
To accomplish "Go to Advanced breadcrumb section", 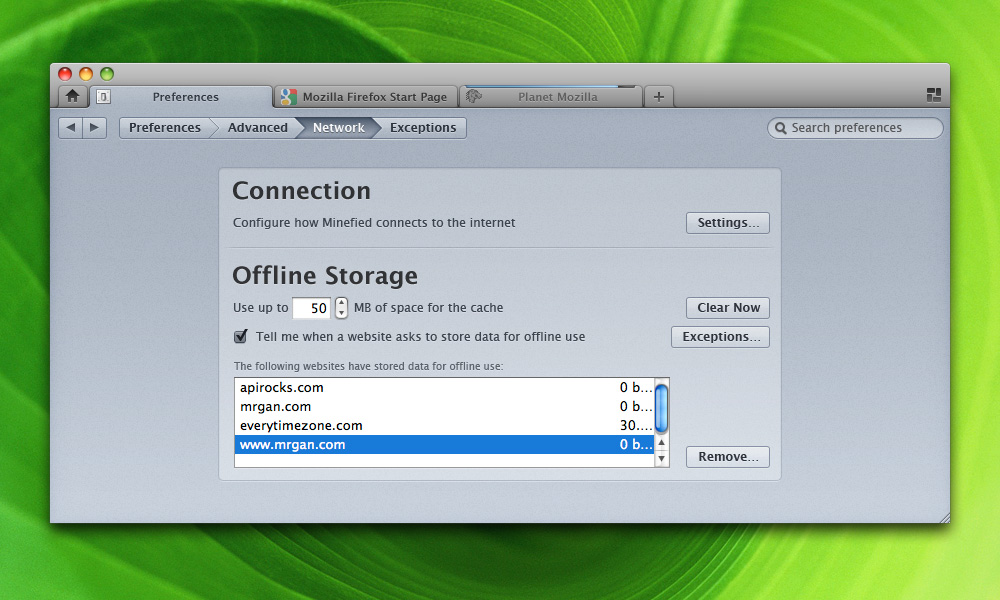I will (x=257, y=127).
